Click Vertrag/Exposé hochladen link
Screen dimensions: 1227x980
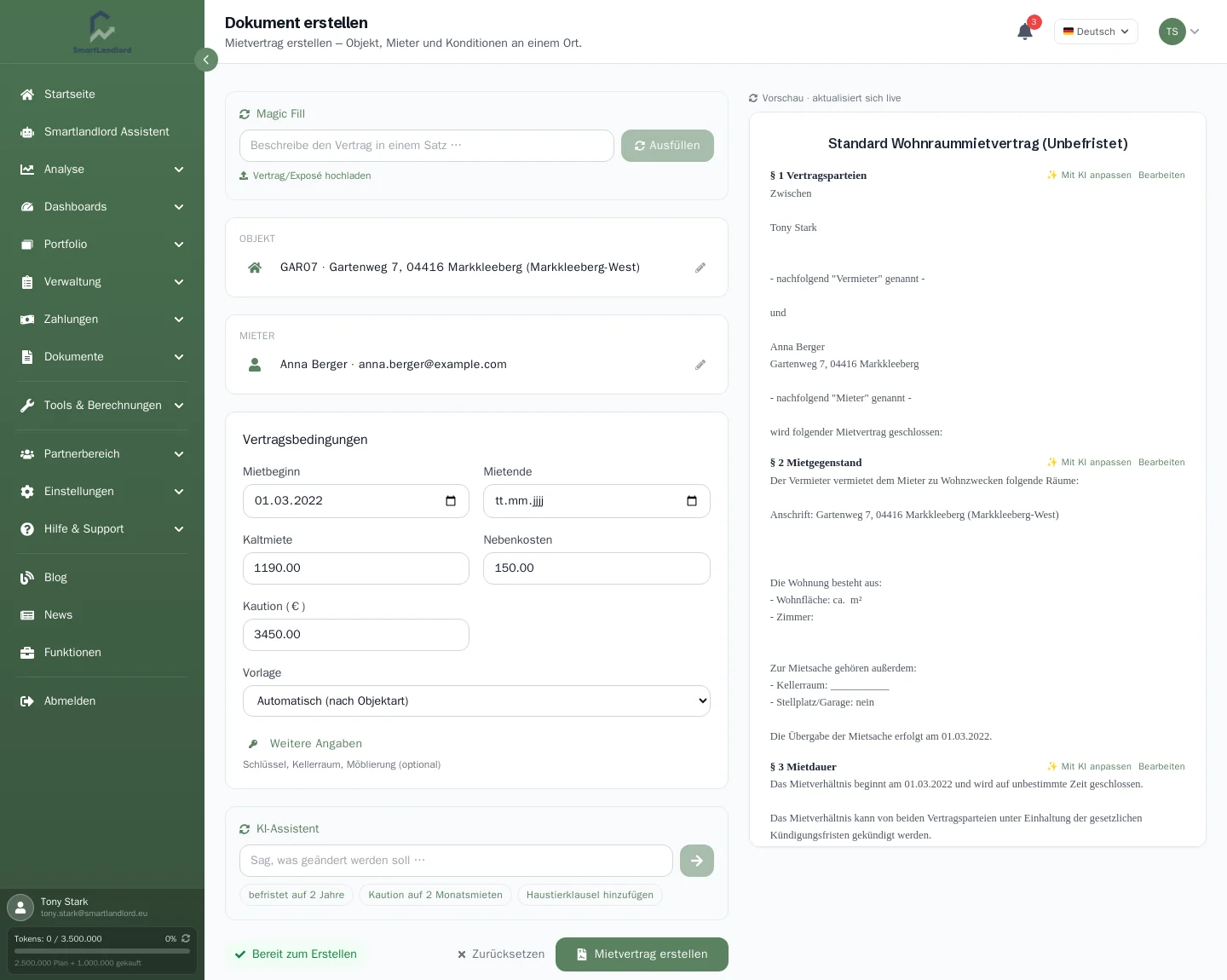click(305, 176)
